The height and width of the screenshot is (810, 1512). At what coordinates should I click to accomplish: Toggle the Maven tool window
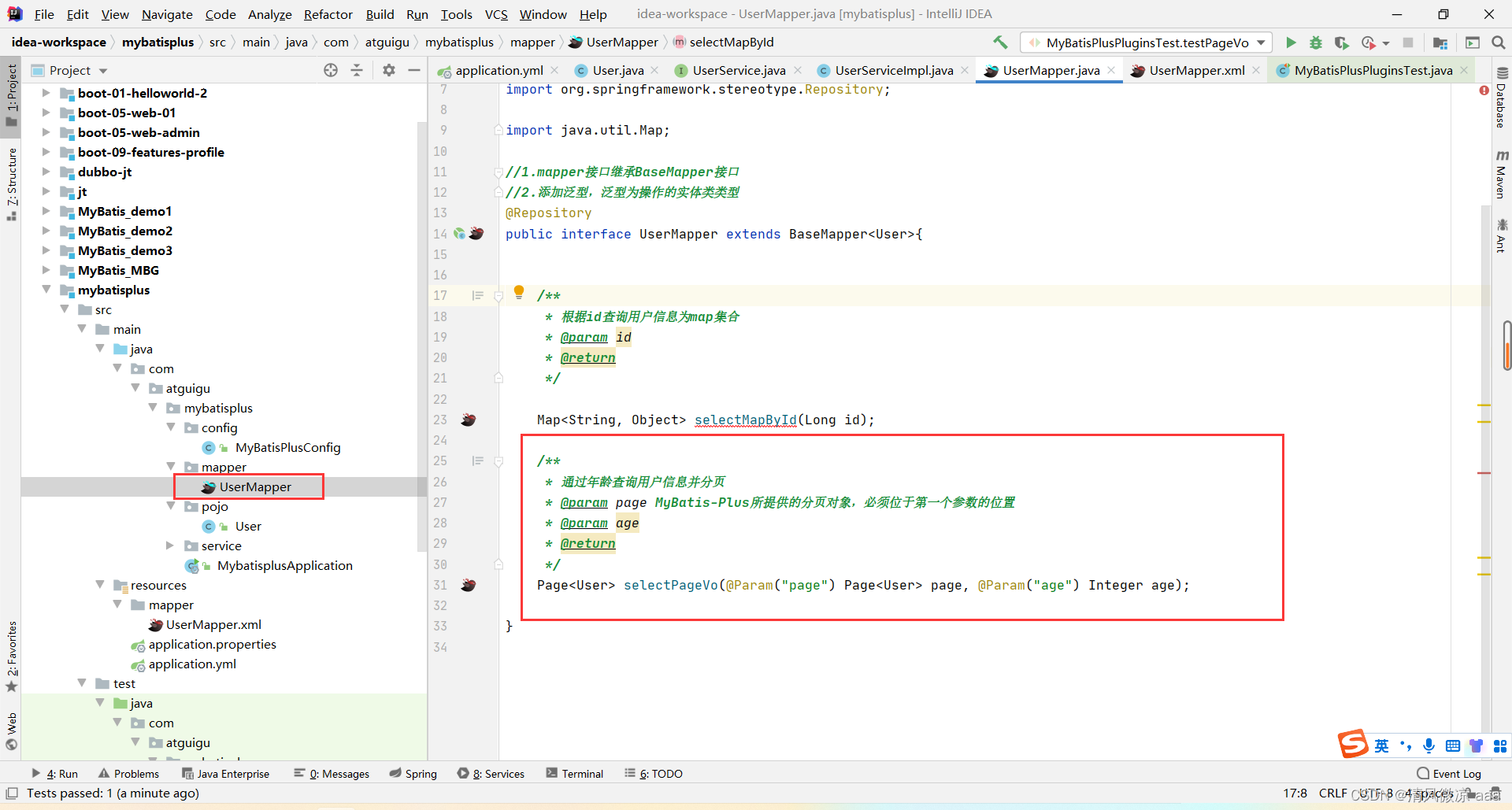coord(1501,174)
